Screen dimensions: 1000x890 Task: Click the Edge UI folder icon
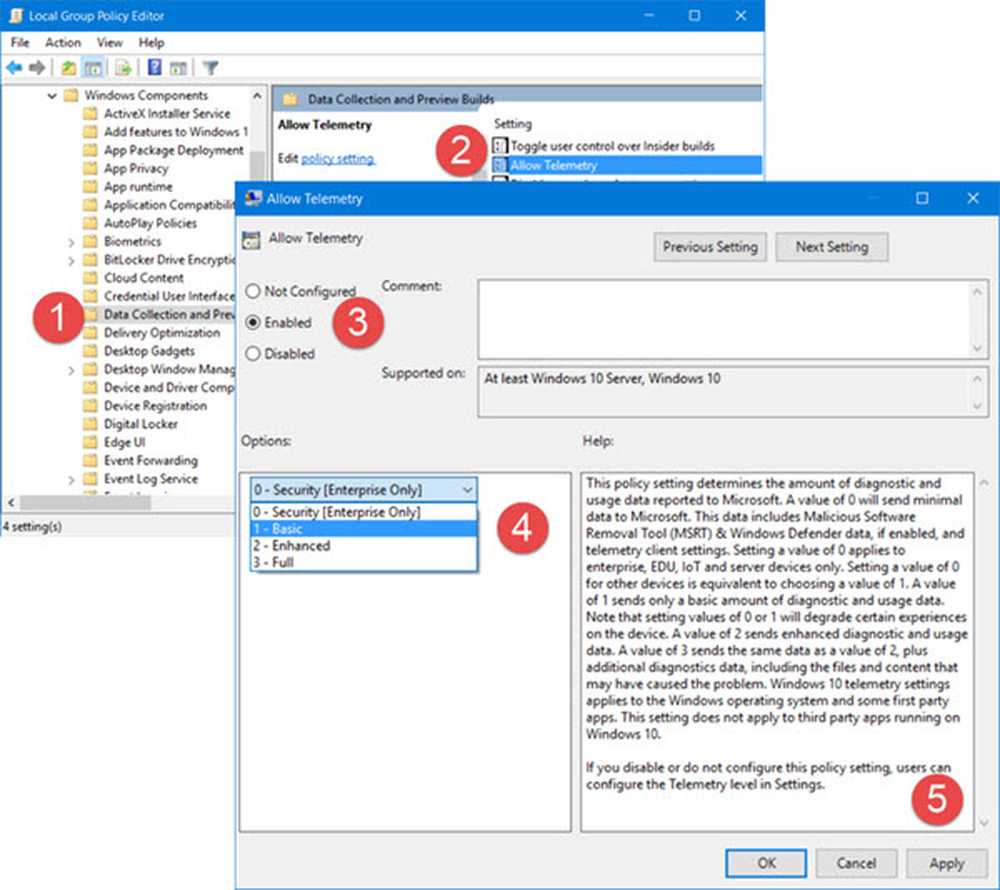(91, 443)
